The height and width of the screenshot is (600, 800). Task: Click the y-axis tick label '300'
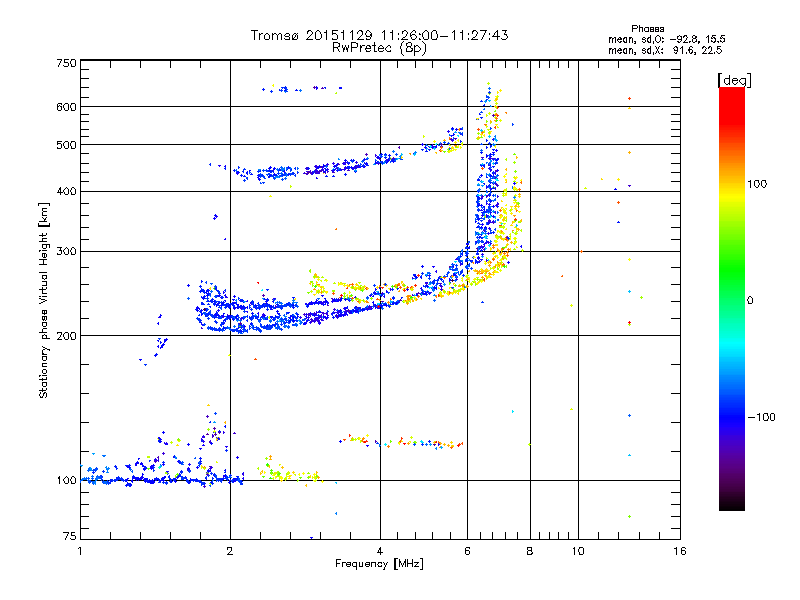(x=67, y=251)
